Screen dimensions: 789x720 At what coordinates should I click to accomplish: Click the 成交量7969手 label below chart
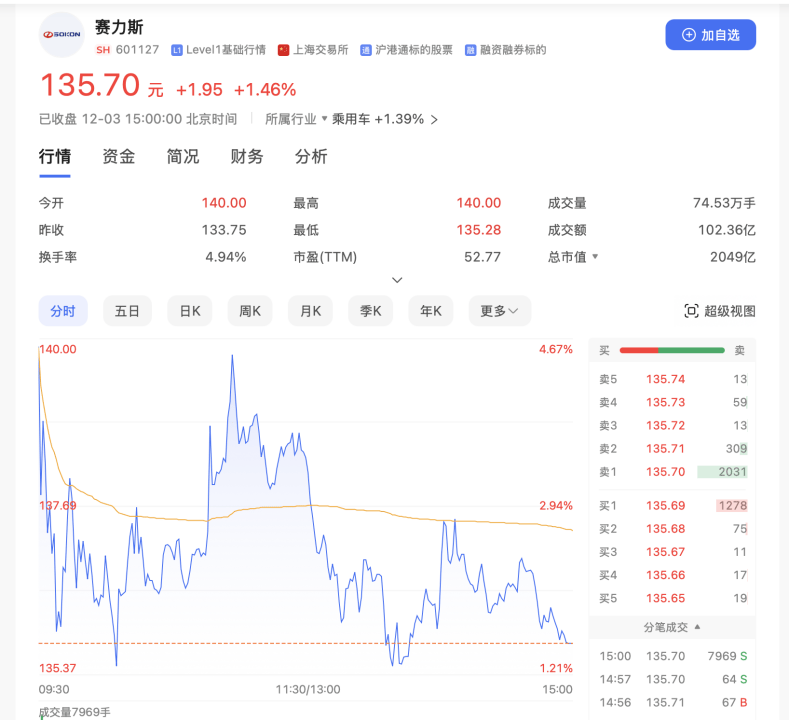point(74,712)
